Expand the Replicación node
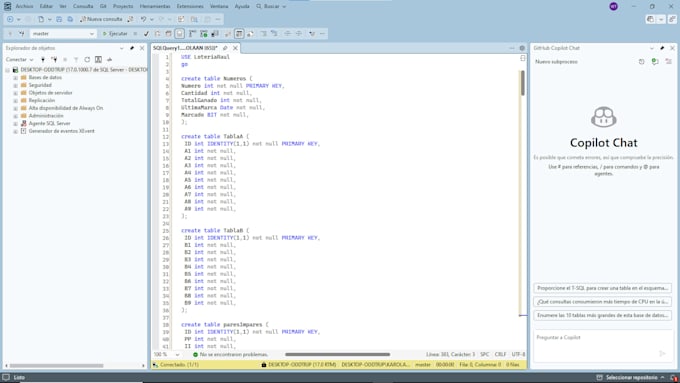This screenshot has width=680, height=383. click(x=15, y=101)
